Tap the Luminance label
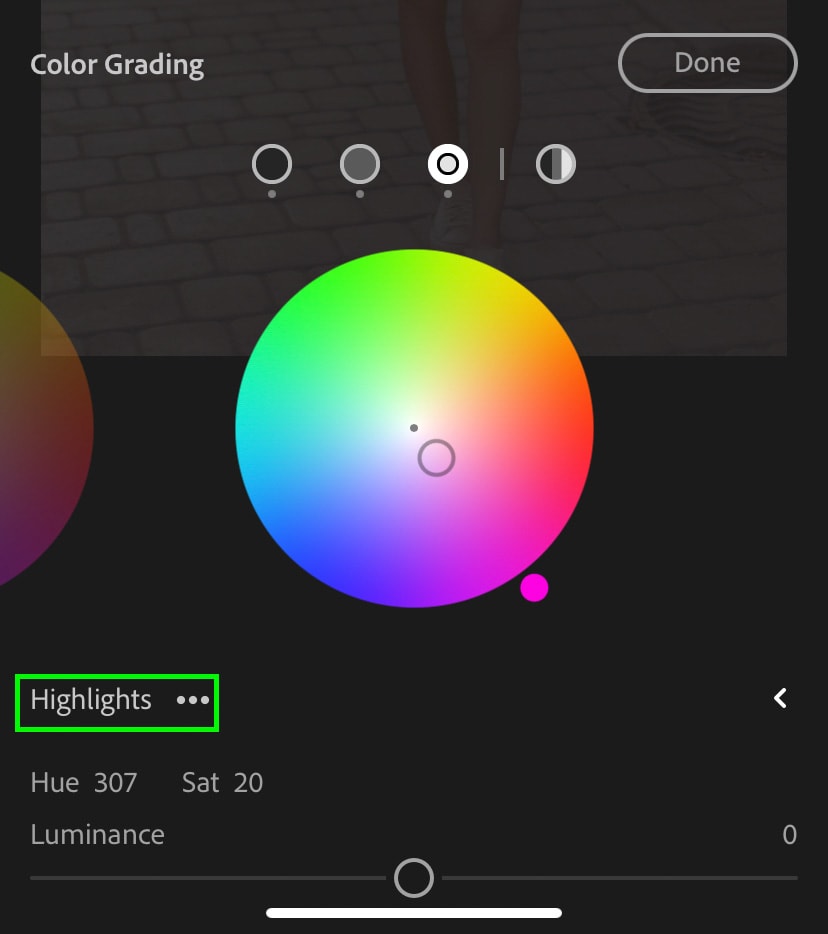The height and width of the screenshot is (934, 828). pyautogui.click(x=98, y=835)
